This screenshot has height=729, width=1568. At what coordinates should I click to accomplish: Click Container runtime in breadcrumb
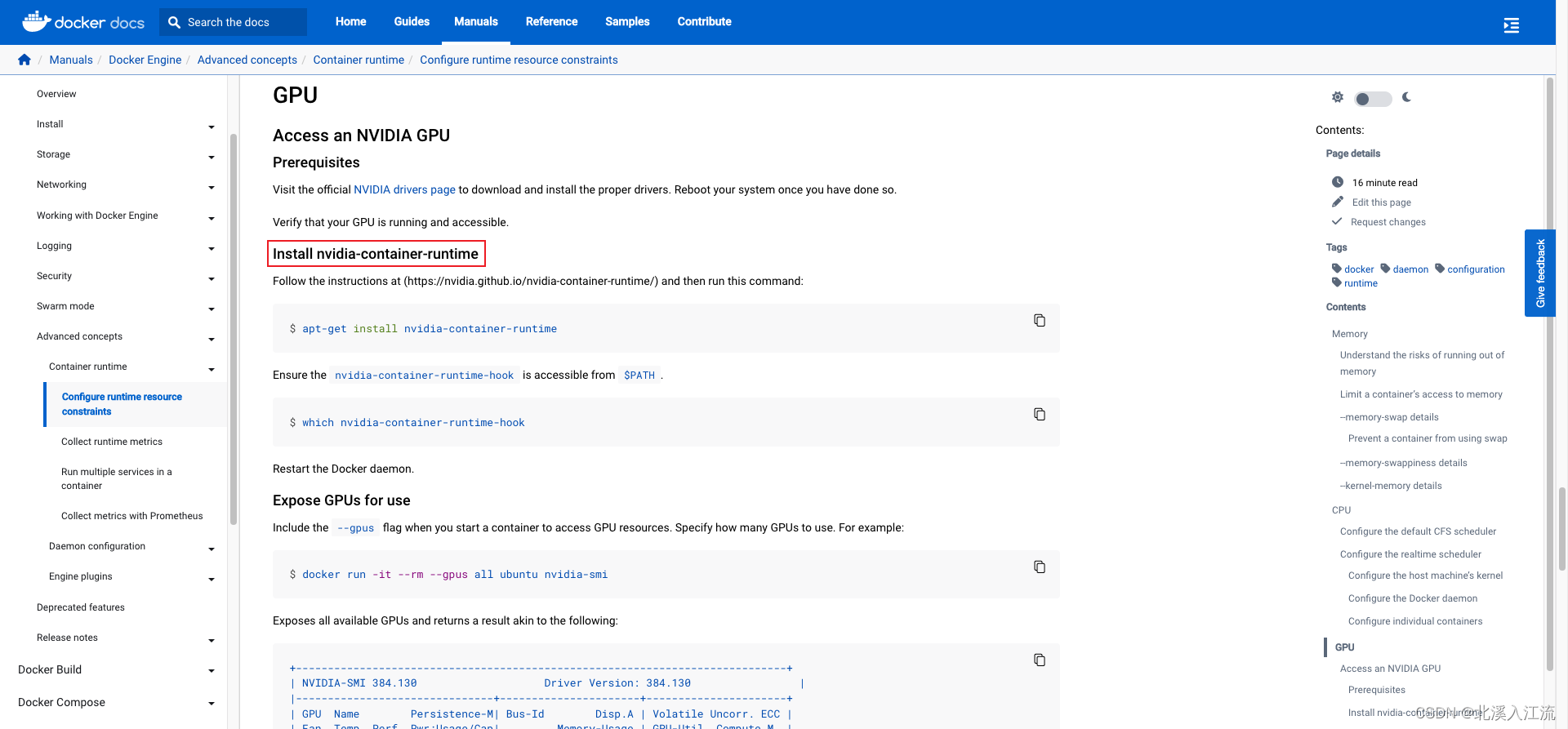coord(359,60)
